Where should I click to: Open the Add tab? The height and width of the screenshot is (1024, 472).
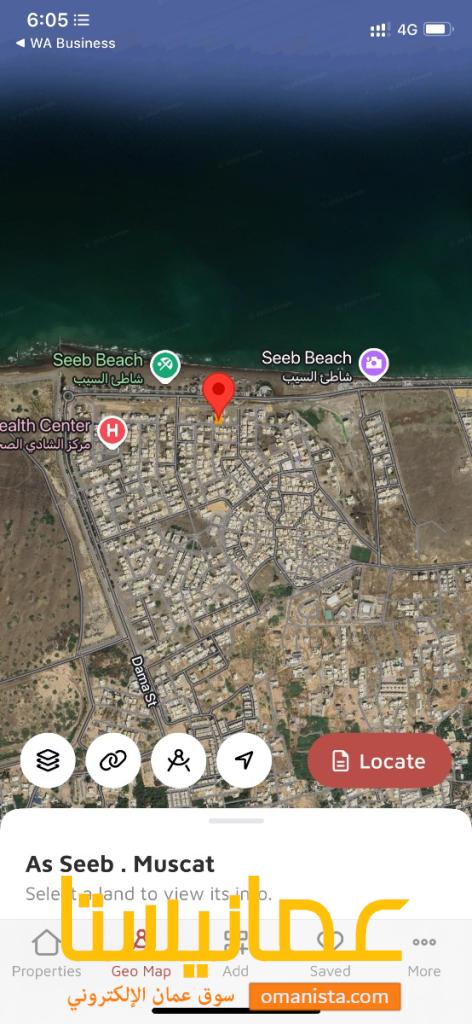click(x=235, y=953)
